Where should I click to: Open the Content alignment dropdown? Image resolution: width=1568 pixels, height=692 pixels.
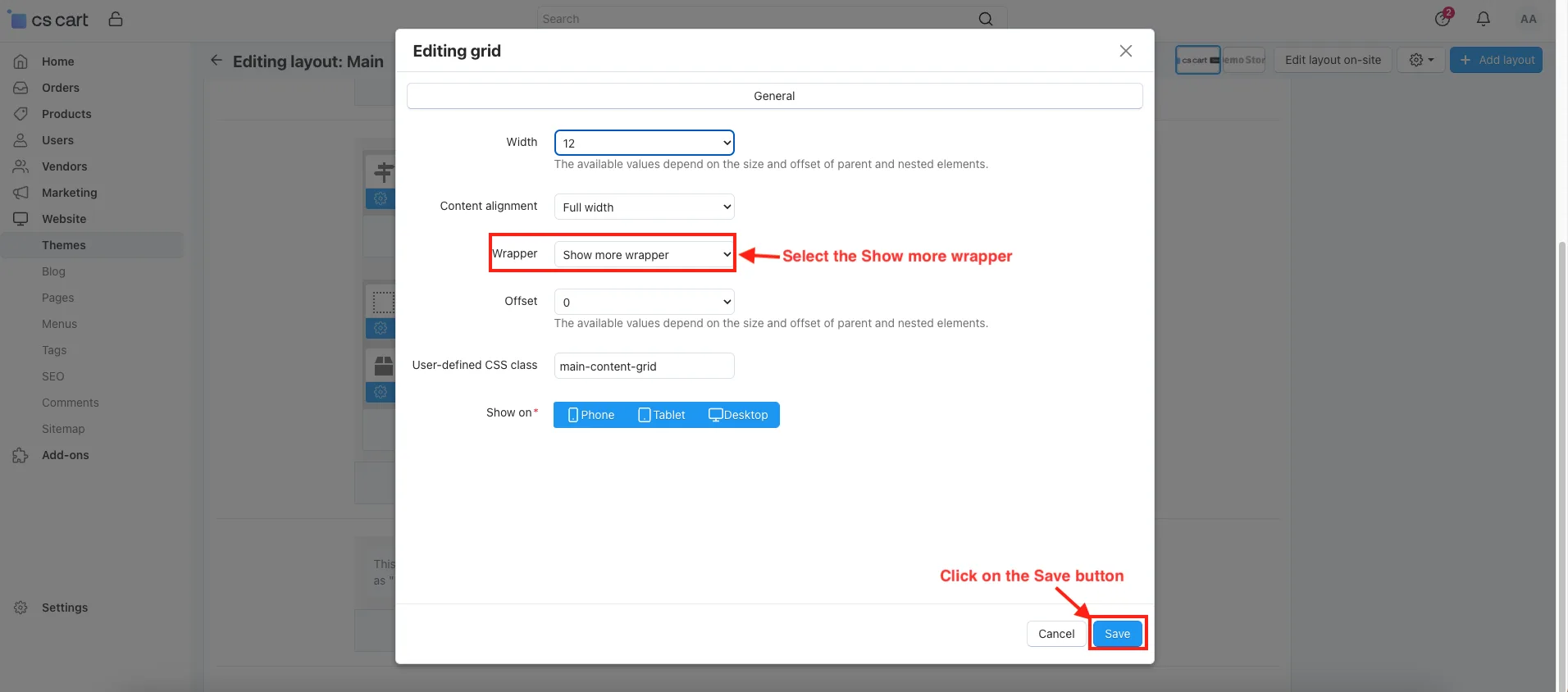[645, 207]
